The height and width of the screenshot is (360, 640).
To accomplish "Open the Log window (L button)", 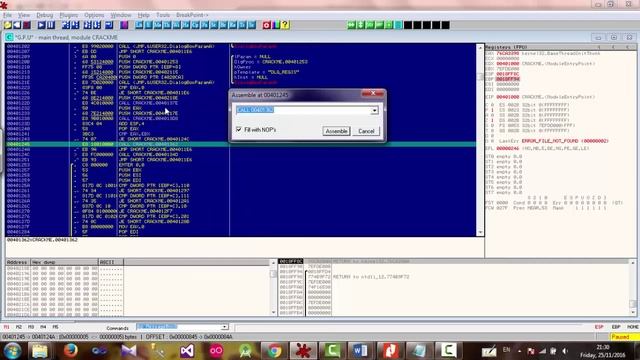I will (139, 25).
